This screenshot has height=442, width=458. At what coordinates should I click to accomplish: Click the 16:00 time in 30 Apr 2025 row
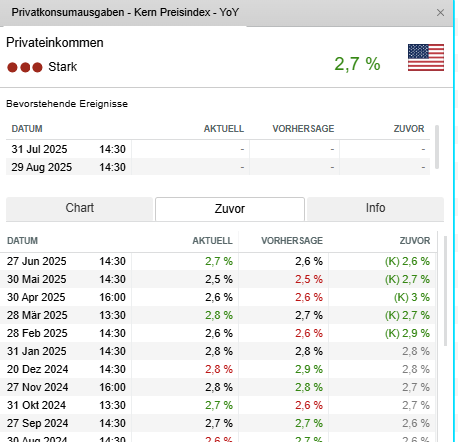pos(112,297)
